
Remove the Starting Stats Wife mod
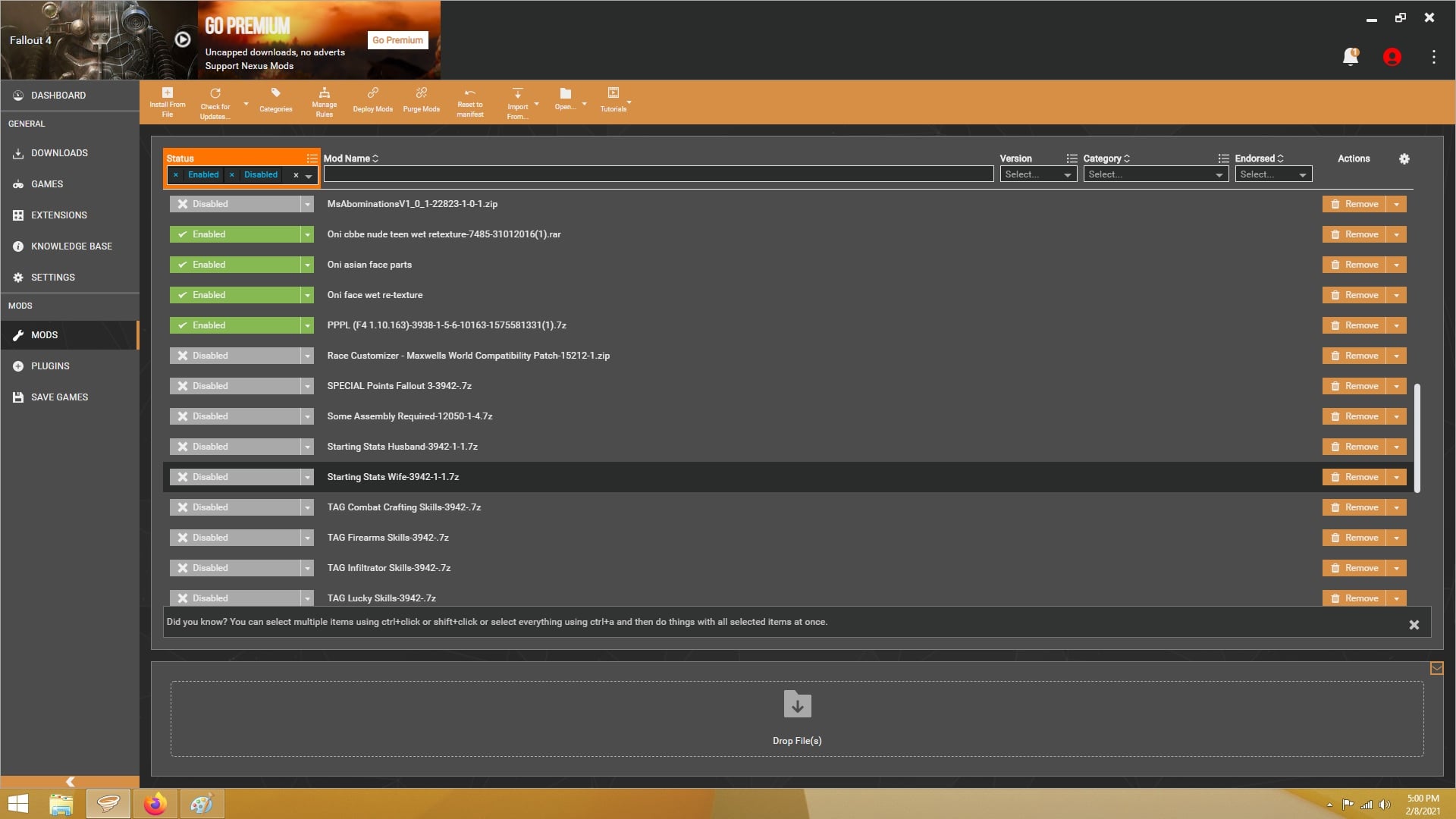click(x=1354, y=477)
